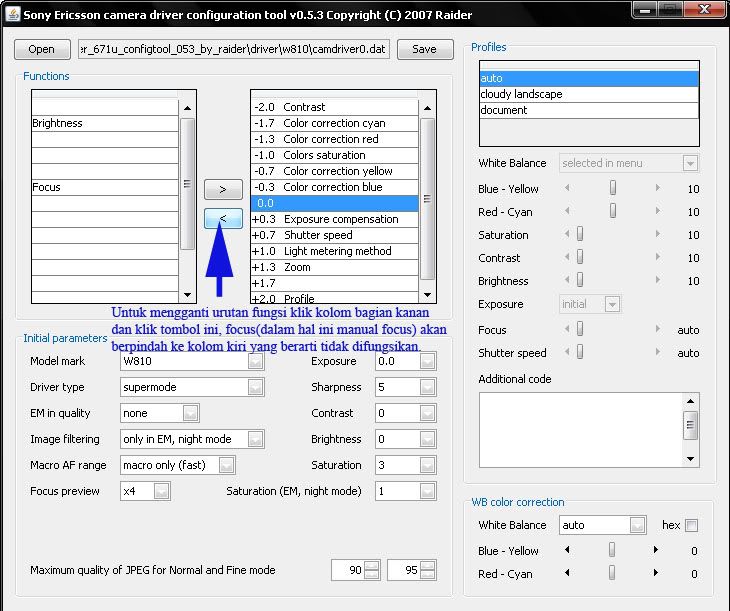
Task: Select Color correction red row
Action: coord(334,139)
